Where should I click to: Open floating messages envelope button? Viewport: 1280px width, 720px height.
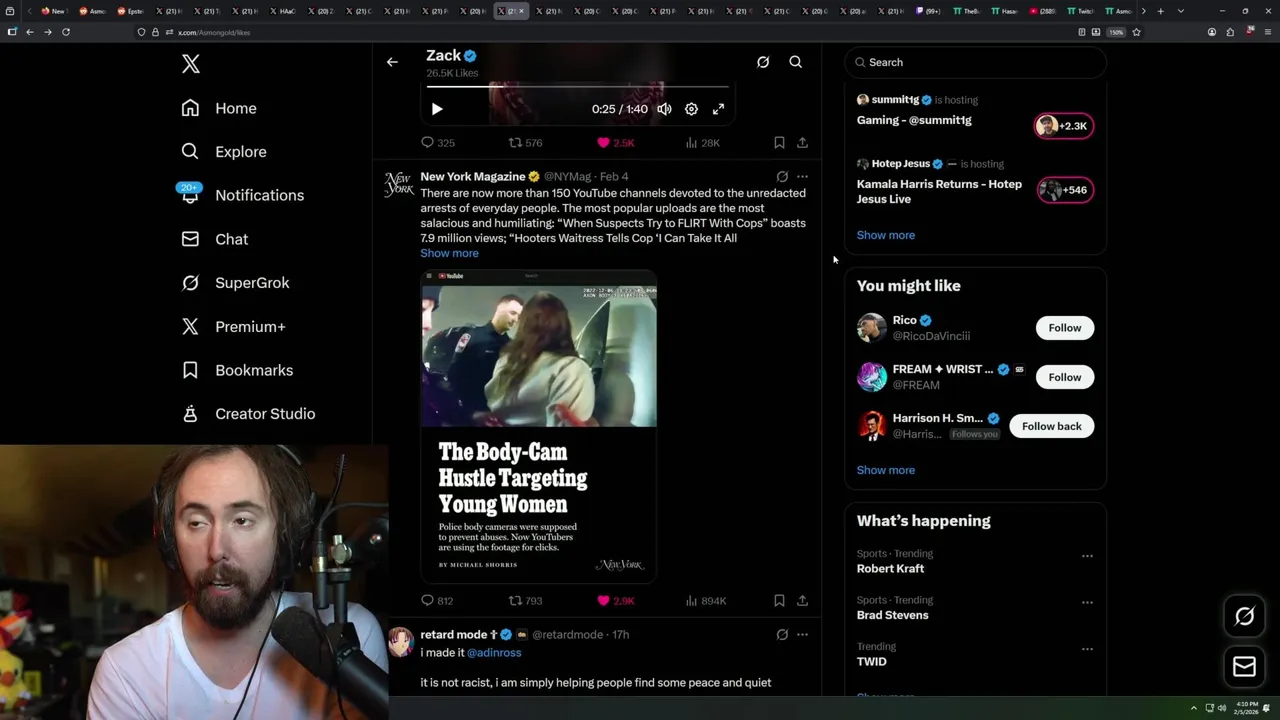click(x=1244, y=666)
